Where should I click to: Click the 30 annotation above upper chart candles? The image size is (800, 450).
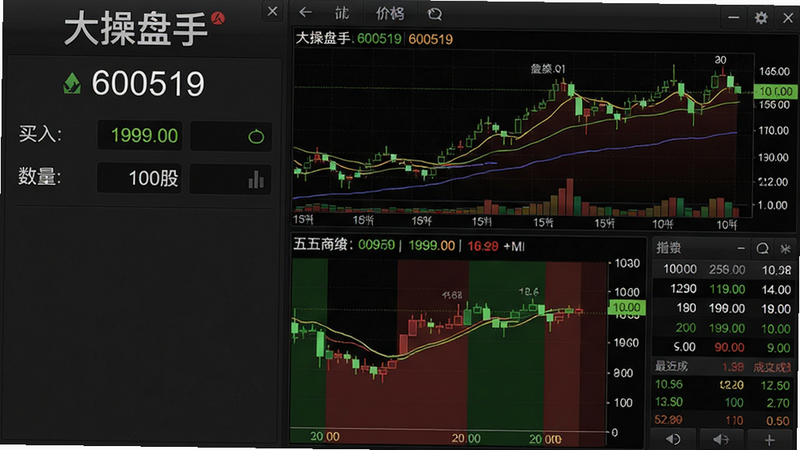point(720,60)
